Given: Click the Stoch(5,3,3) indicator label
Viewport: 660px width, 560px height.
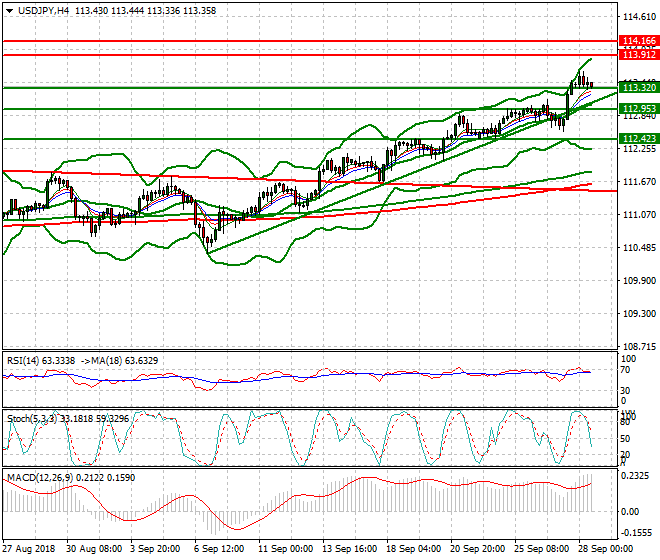Looking at the screenshot, I should tap(32, 419).
